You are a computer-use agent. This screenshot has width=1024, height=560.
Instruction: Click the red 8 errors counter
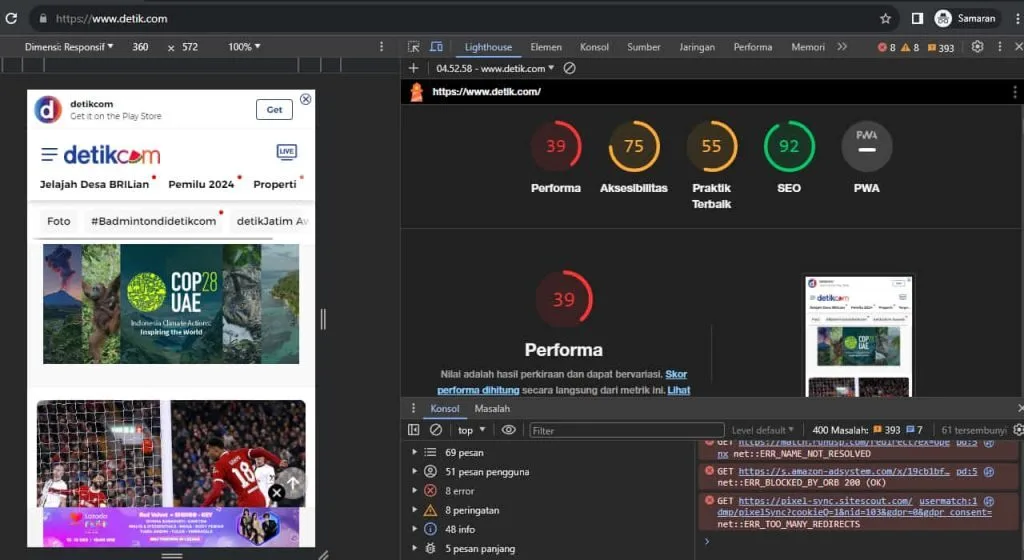pyautogui.click(x=887, y=48)
